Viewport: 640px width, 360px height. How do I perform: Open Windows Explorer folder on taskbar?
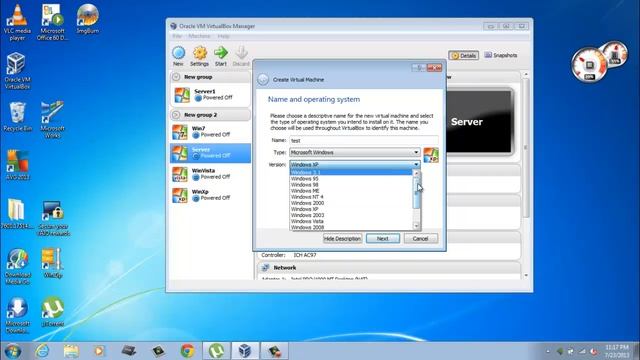pos(71,351)
